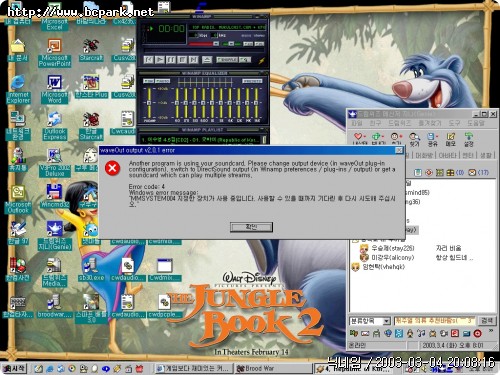The height and width of the screenshot is (375, 500).
Task: Click the 공유 share icon in messenger
Action: point(432,139)
